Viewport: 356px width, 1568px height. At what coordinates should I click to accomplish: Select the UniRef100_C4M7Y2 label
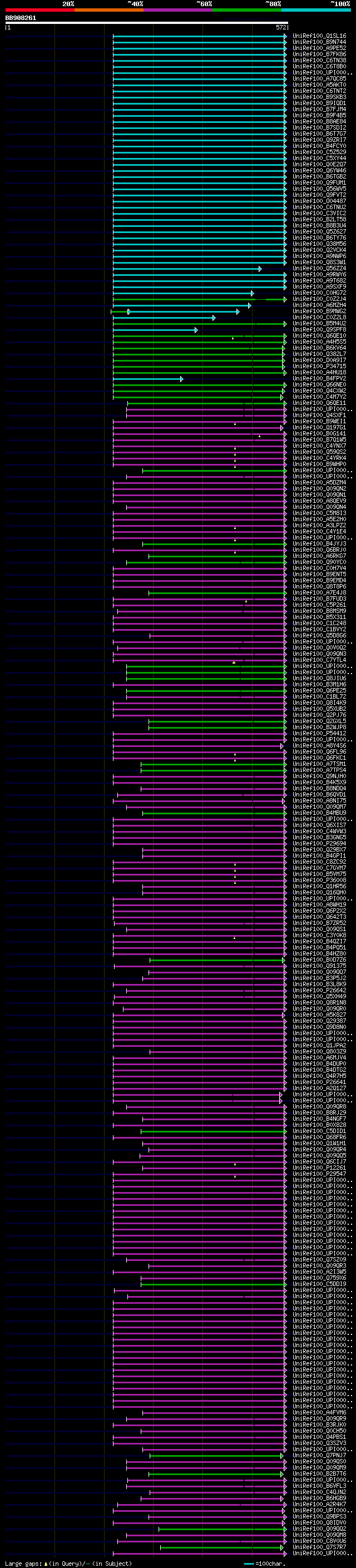click(319, 398)
